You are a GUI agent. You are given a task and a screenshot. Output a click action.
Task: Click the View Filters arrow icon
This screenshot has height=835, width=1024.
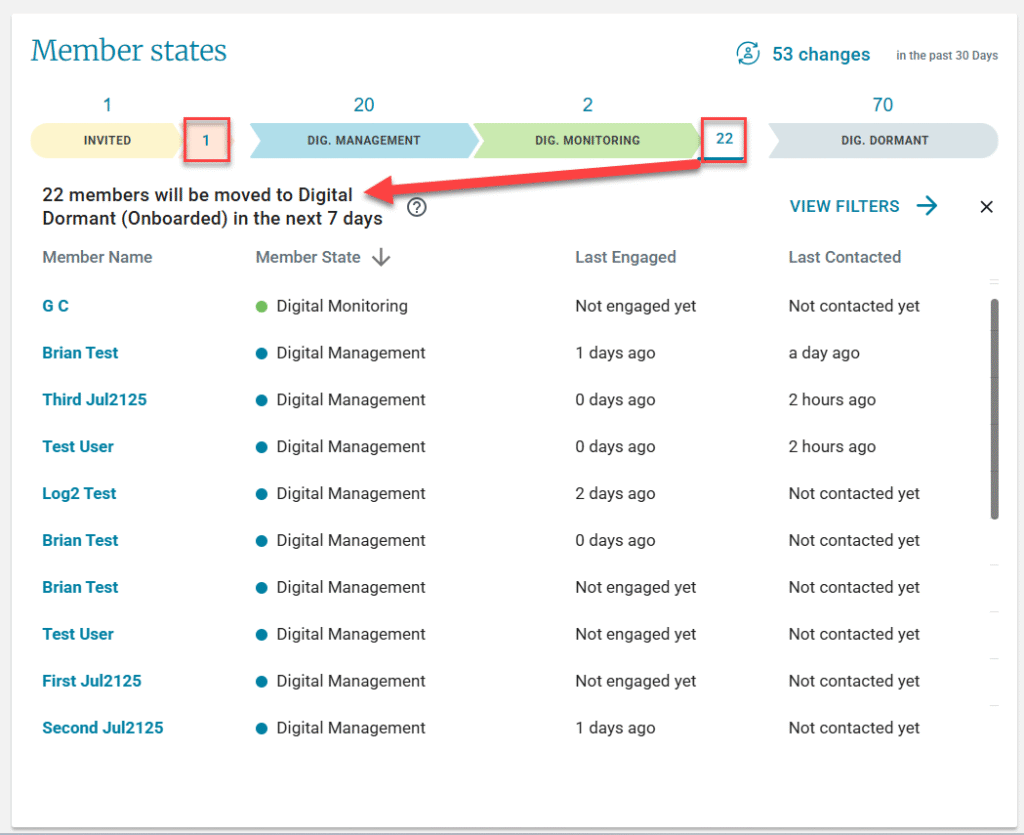(x=927, y=206)
